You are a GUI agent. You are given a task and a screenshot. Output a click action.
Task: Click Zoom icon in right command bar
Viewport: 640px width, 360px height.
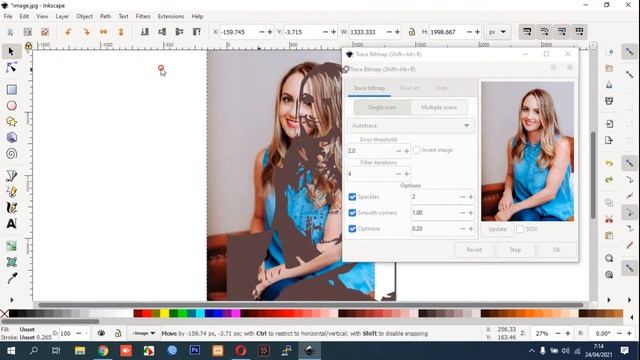coord(609,258)
